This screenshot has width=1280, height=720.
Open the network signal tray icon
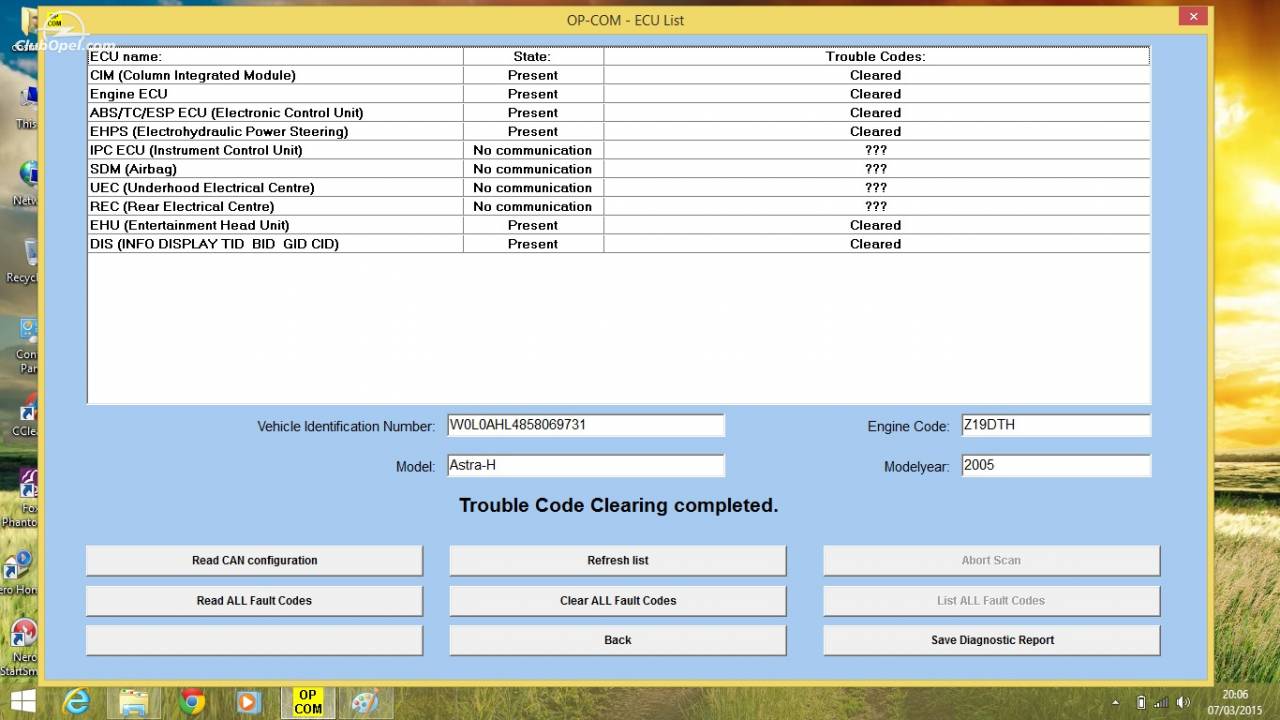tap(1163, 702)
